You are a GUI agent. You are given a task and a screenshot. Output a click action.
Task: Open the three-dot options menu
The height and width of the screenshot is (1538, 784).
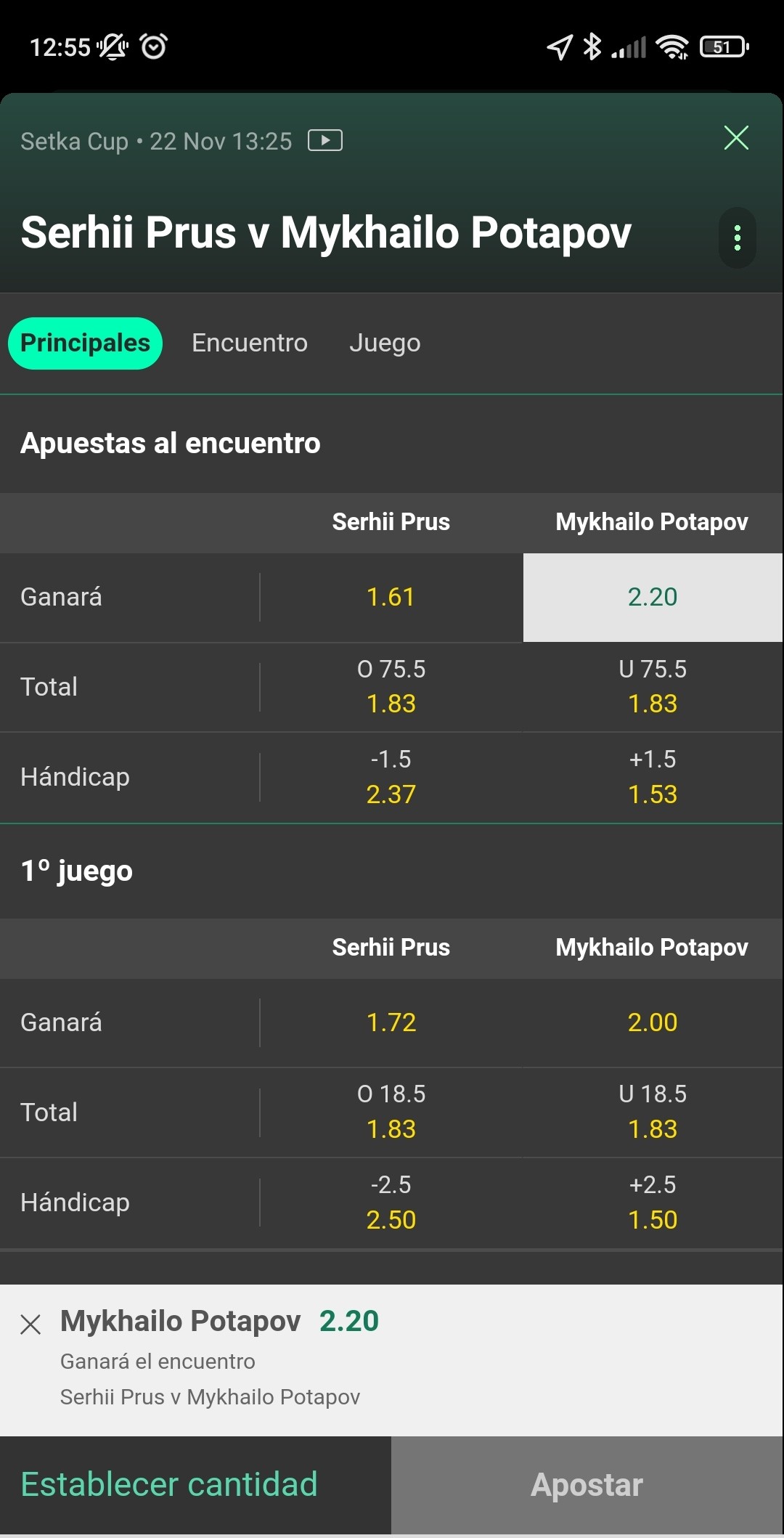pos(738,238)
